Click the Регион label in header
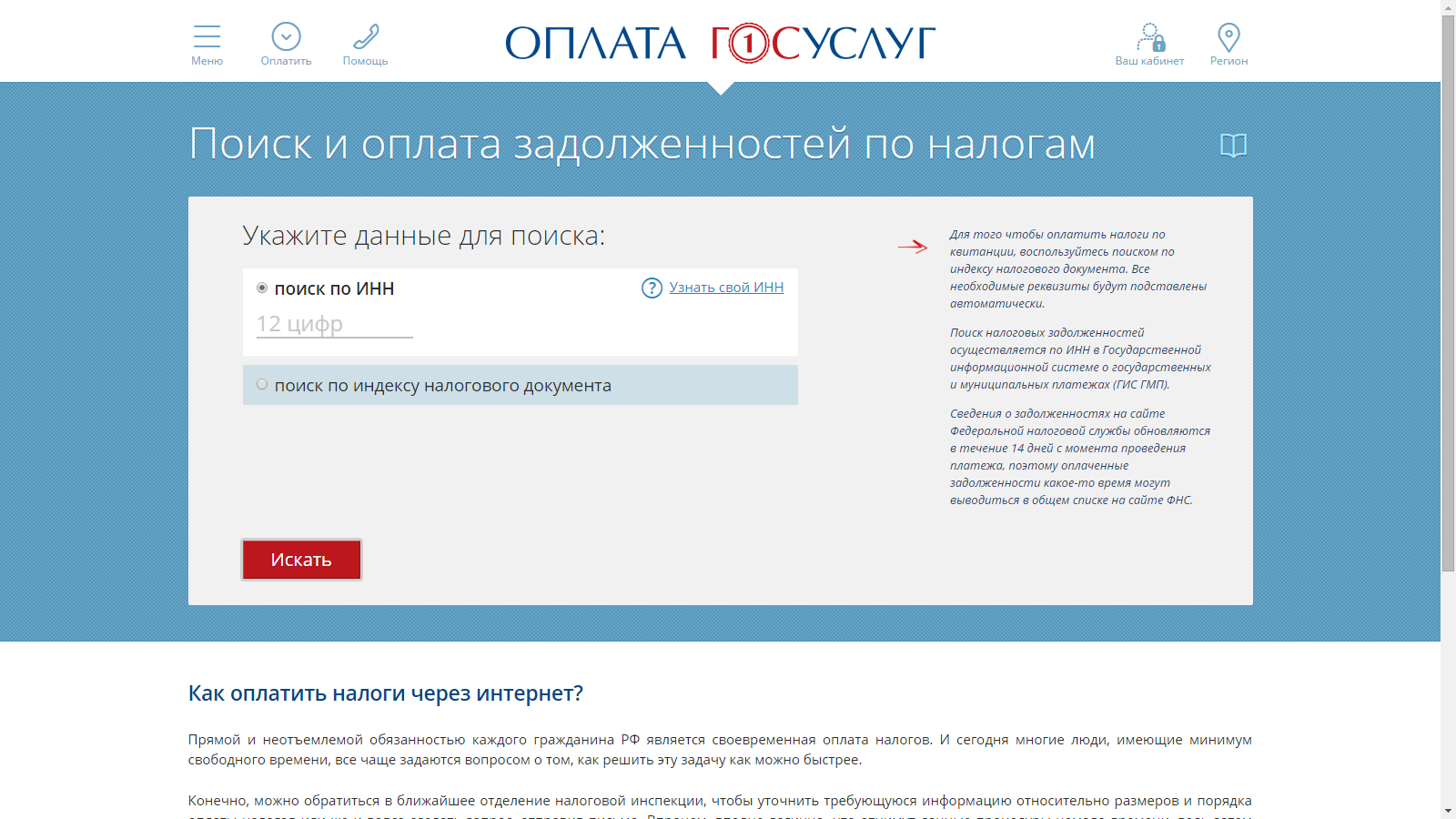 (x=1228, y=61)
